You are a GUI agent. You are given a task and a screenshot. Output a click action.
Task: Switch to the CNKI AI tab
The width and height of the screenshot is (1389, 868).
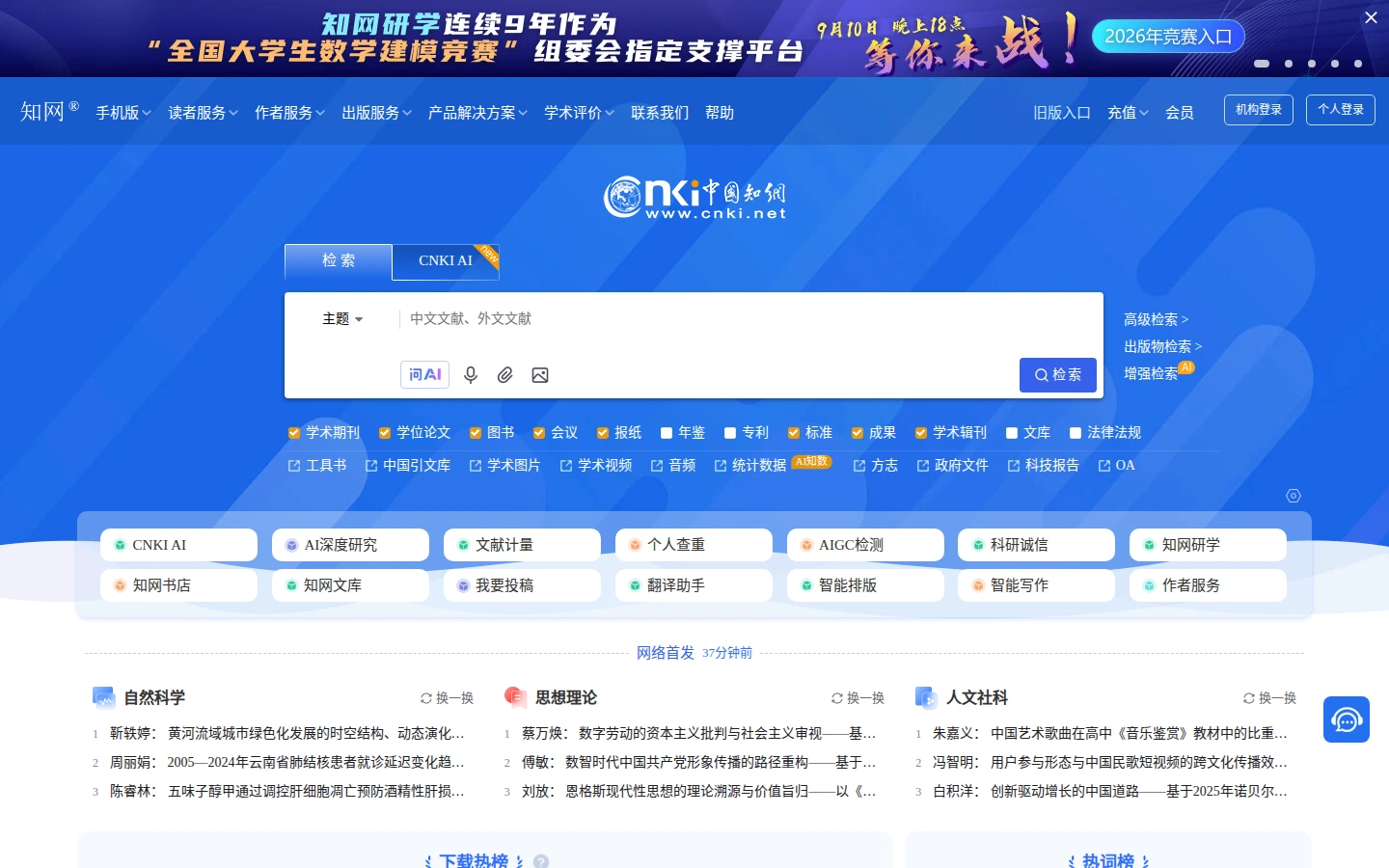coord(446,261)
